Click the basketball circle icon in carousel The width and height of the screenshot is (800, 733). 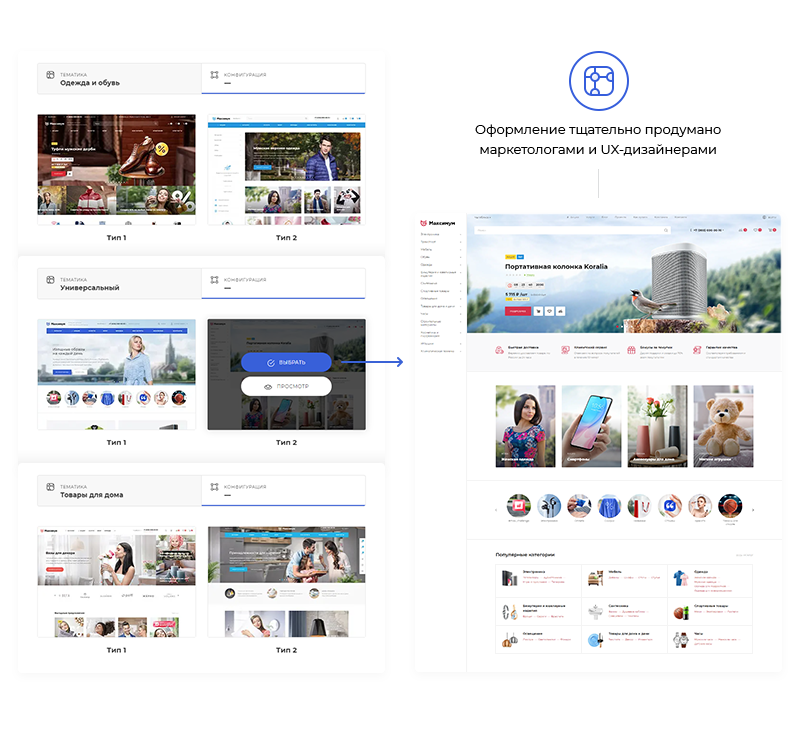coord(730,507)
